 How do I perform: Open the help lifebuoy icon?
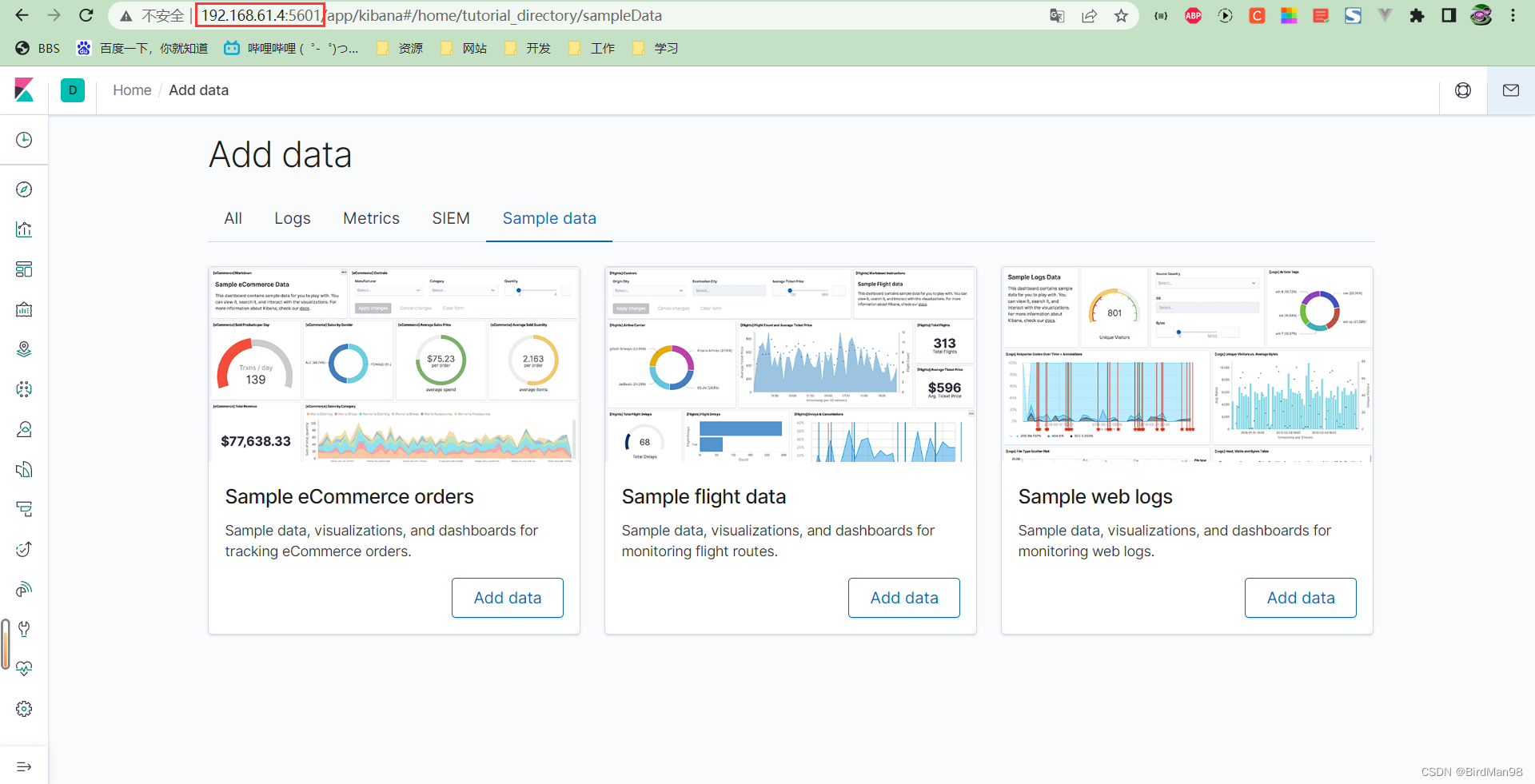tap(1463, 90)
